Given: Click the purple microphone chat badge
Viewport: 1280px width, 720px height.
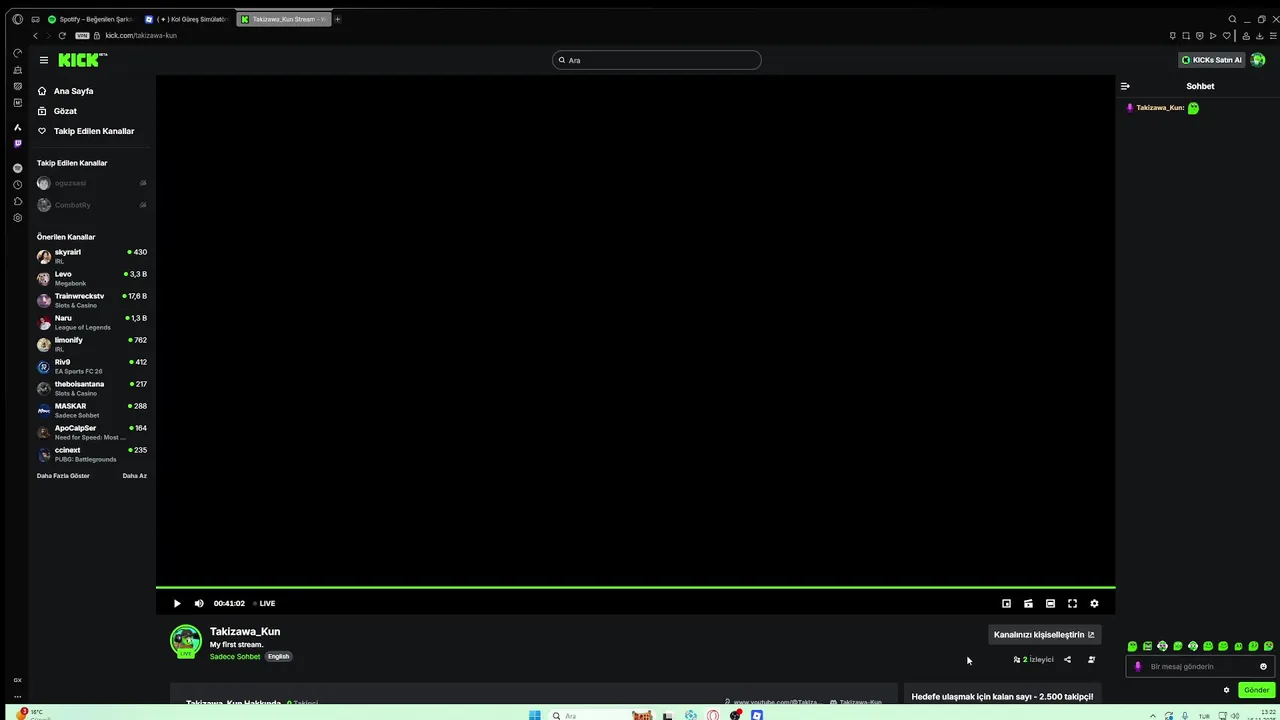Looking at the screenshot, I should (1137, 666).
